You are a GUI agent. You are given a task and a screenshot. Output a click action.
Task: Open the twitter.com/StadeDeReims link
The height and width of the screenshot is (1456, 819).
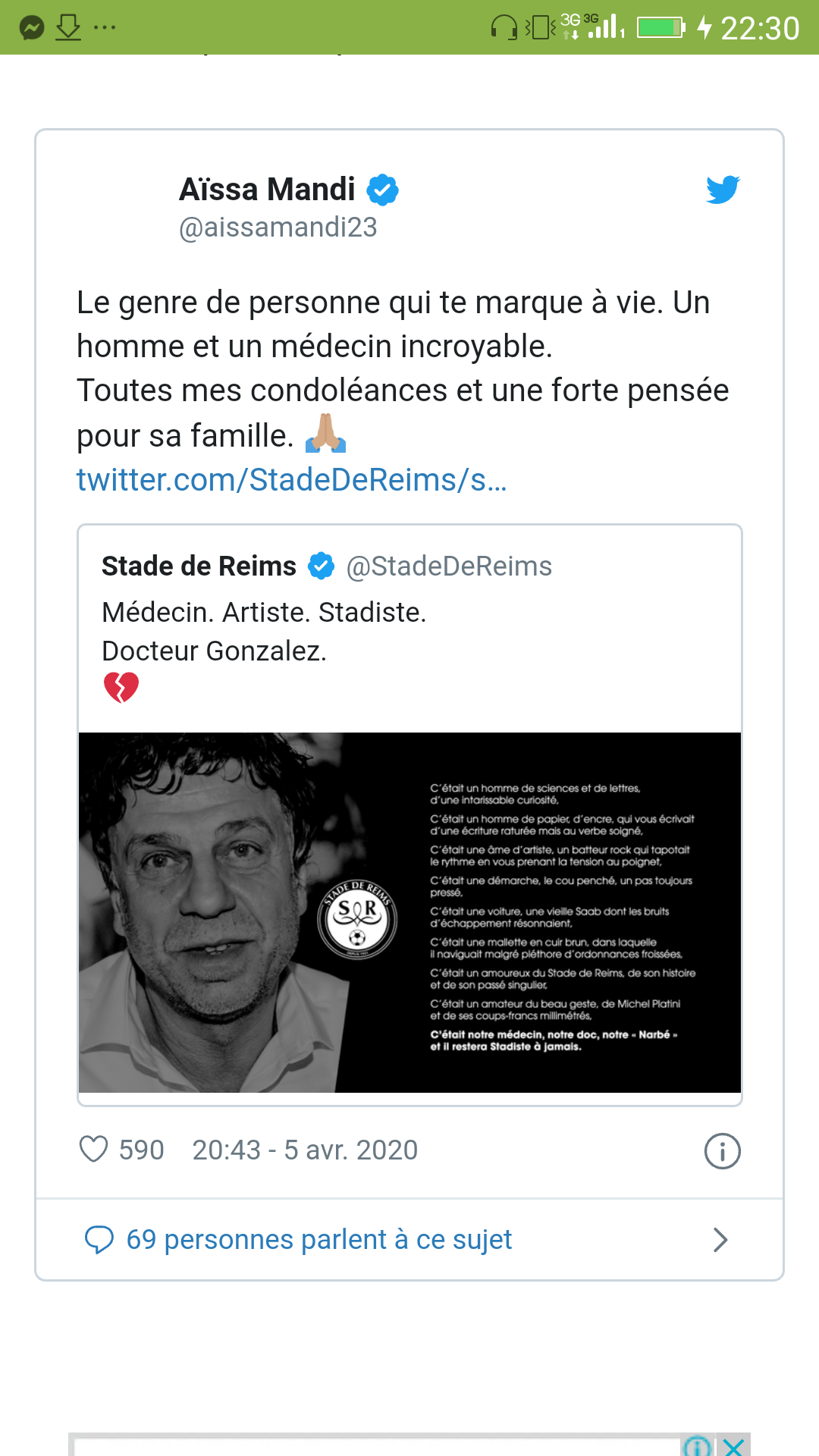[x=291, y=480]
